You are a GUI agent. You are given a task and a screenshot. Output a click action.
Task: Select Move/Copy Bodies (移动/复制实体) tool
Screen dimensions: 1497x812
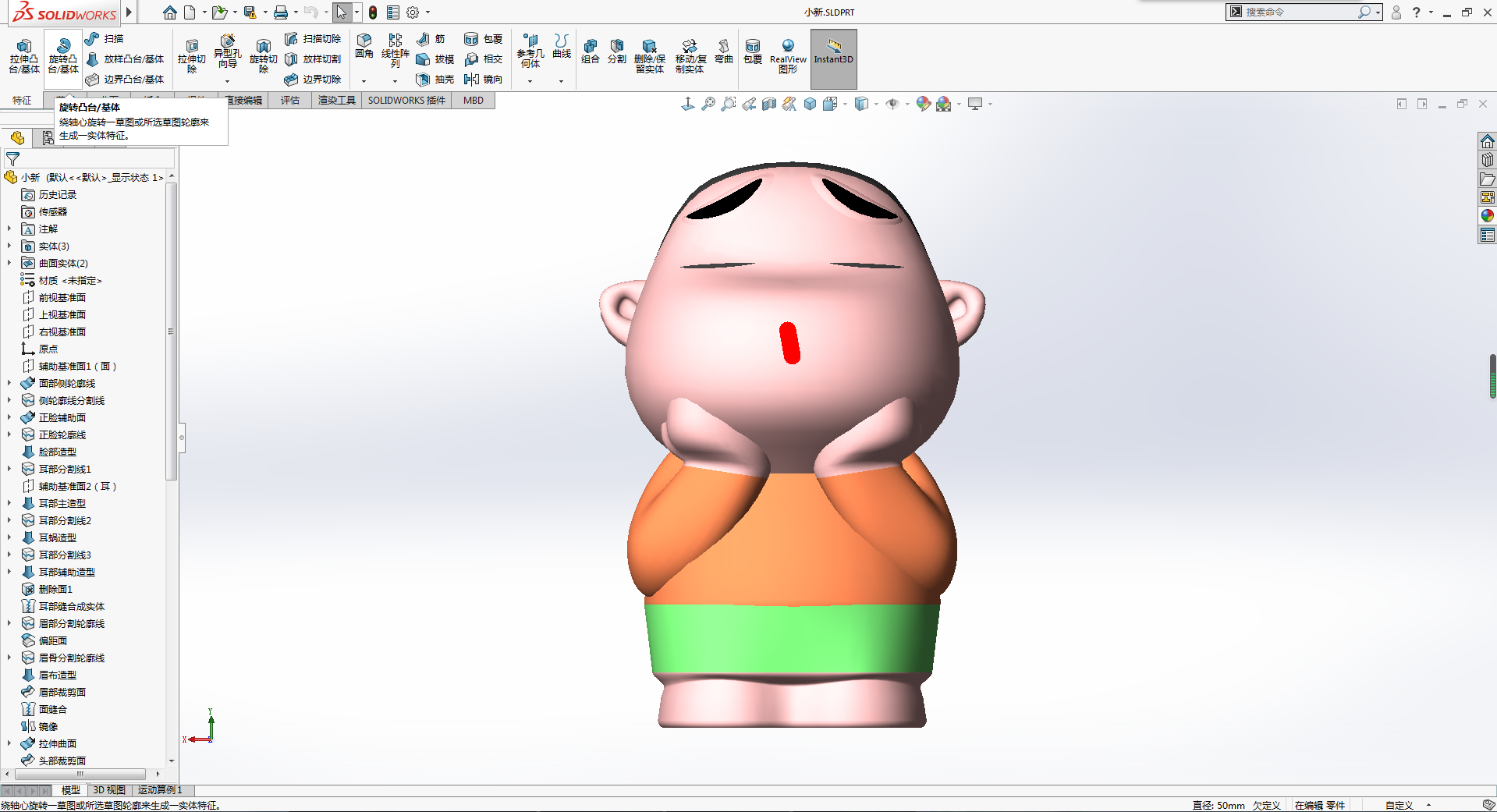[690, 56]
